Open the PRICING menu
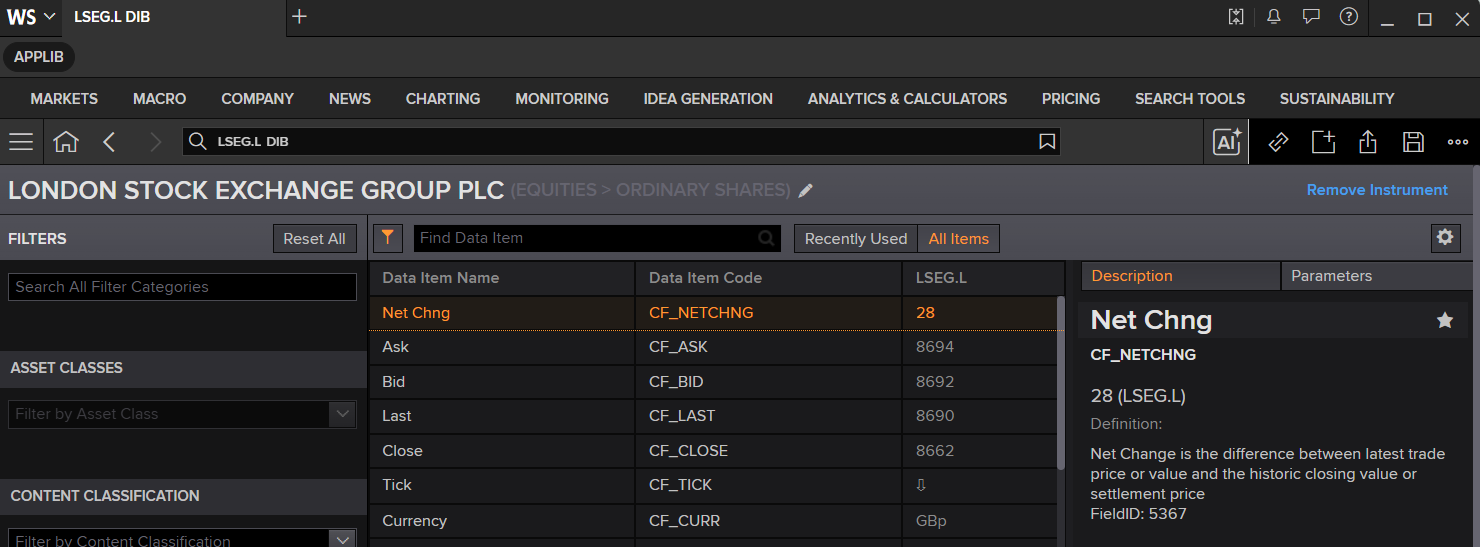Image resolution: width=1480 pixels, height=547 pixels. 1071,99
